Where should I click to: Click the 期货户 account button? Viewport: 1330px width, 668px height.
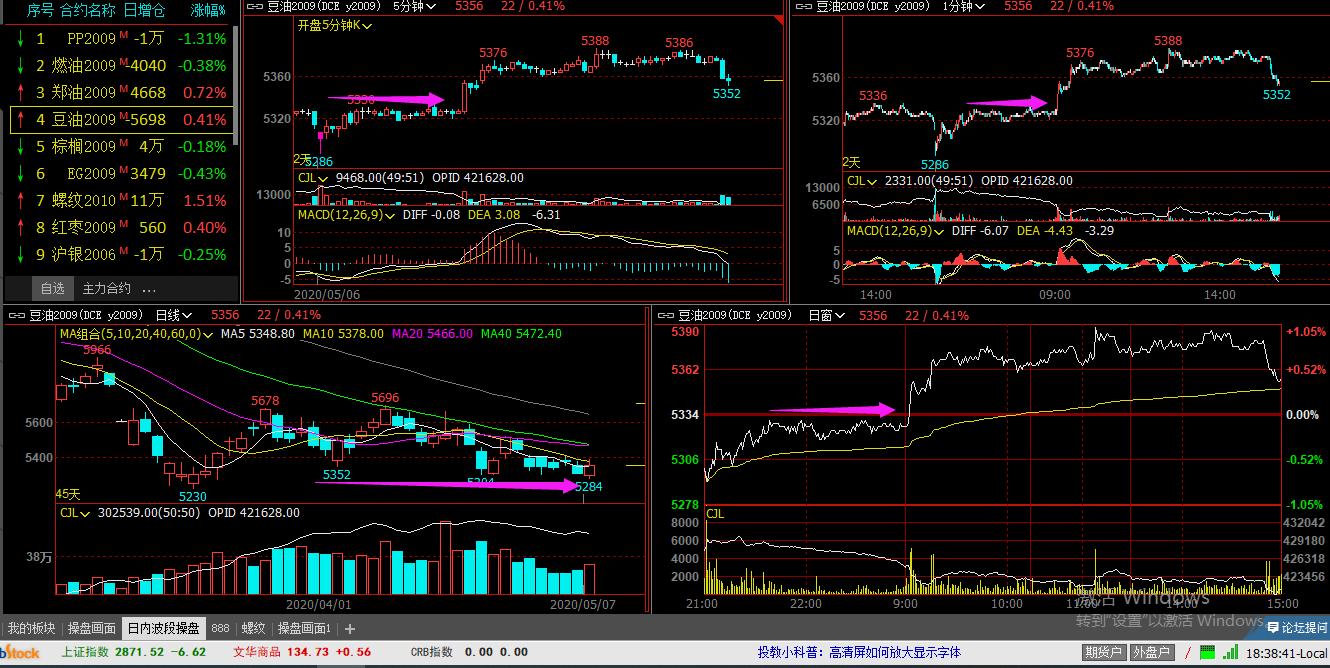click(x=1103, y=653)
